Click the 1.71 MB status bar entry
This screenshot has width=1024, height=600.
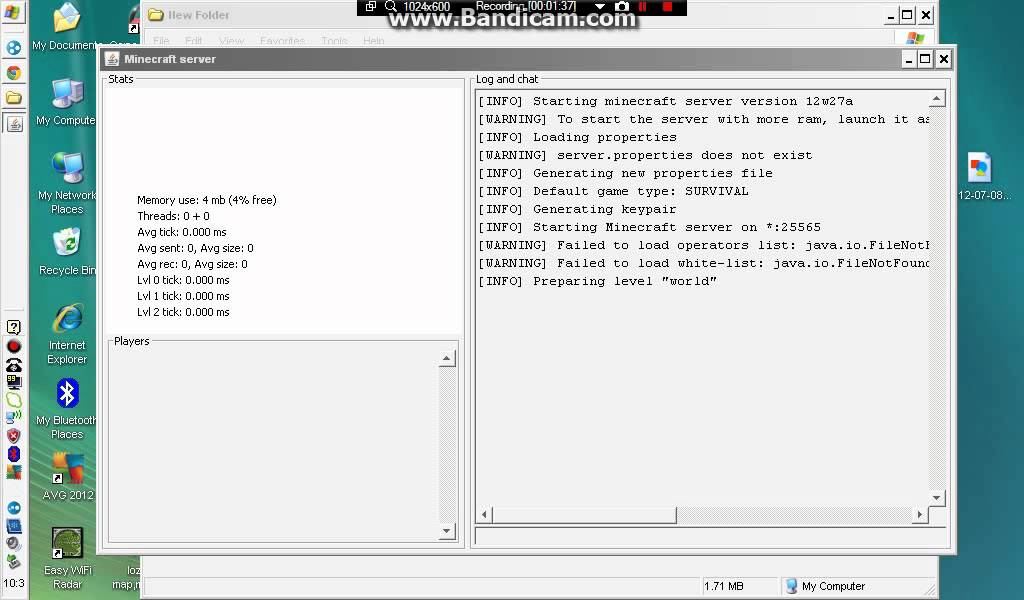[x=724, y=586]
